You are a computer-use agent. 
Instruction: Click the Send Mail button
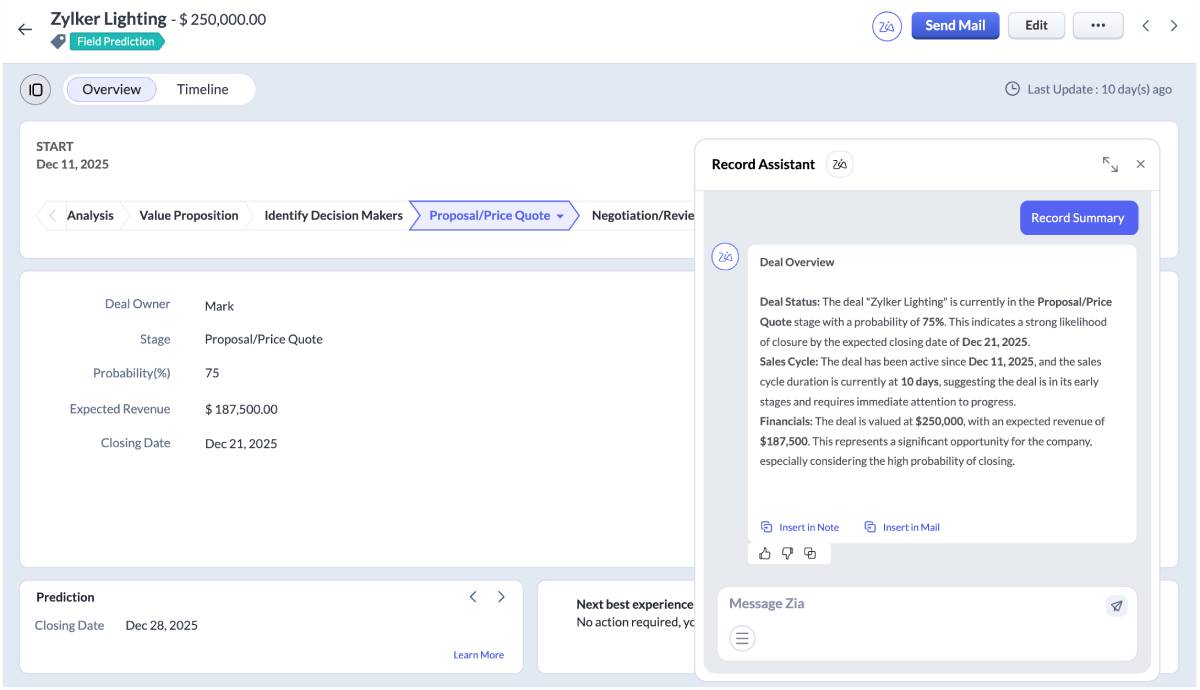955,25
